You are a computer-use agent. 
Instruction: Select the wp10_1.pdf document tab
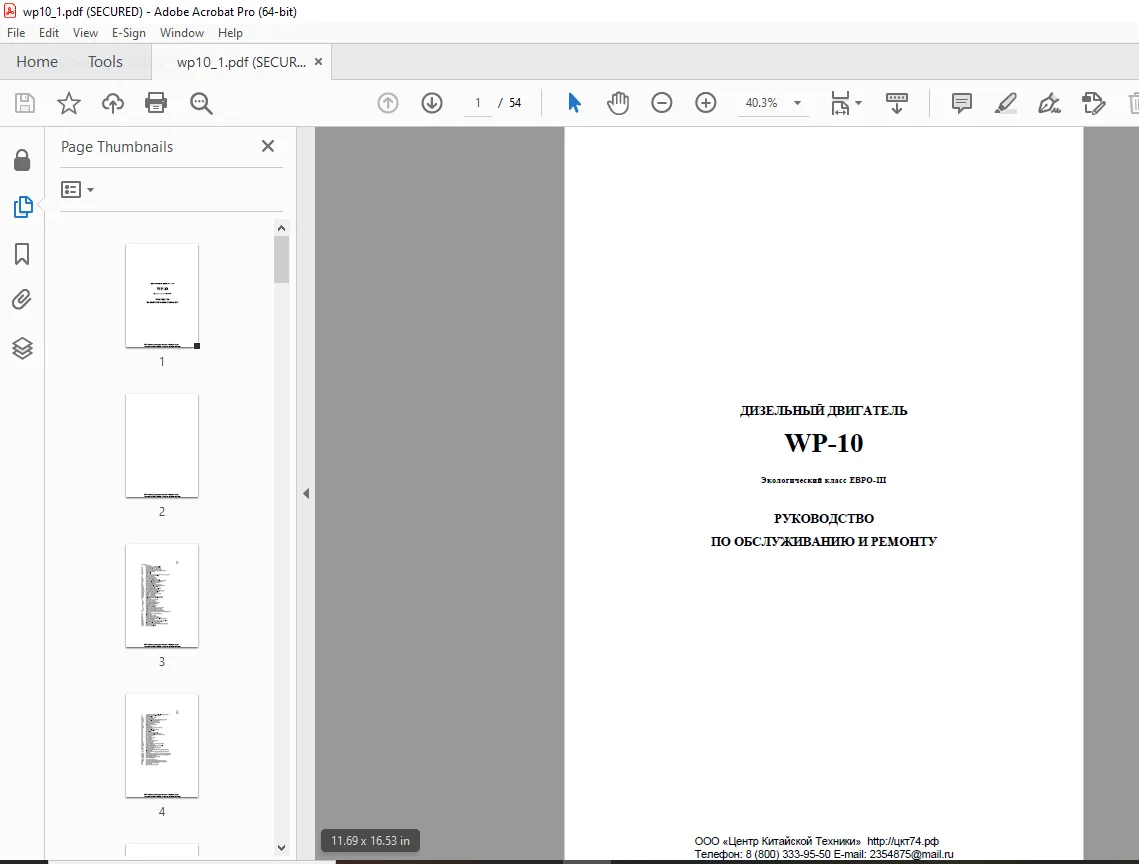coord(241,62)
